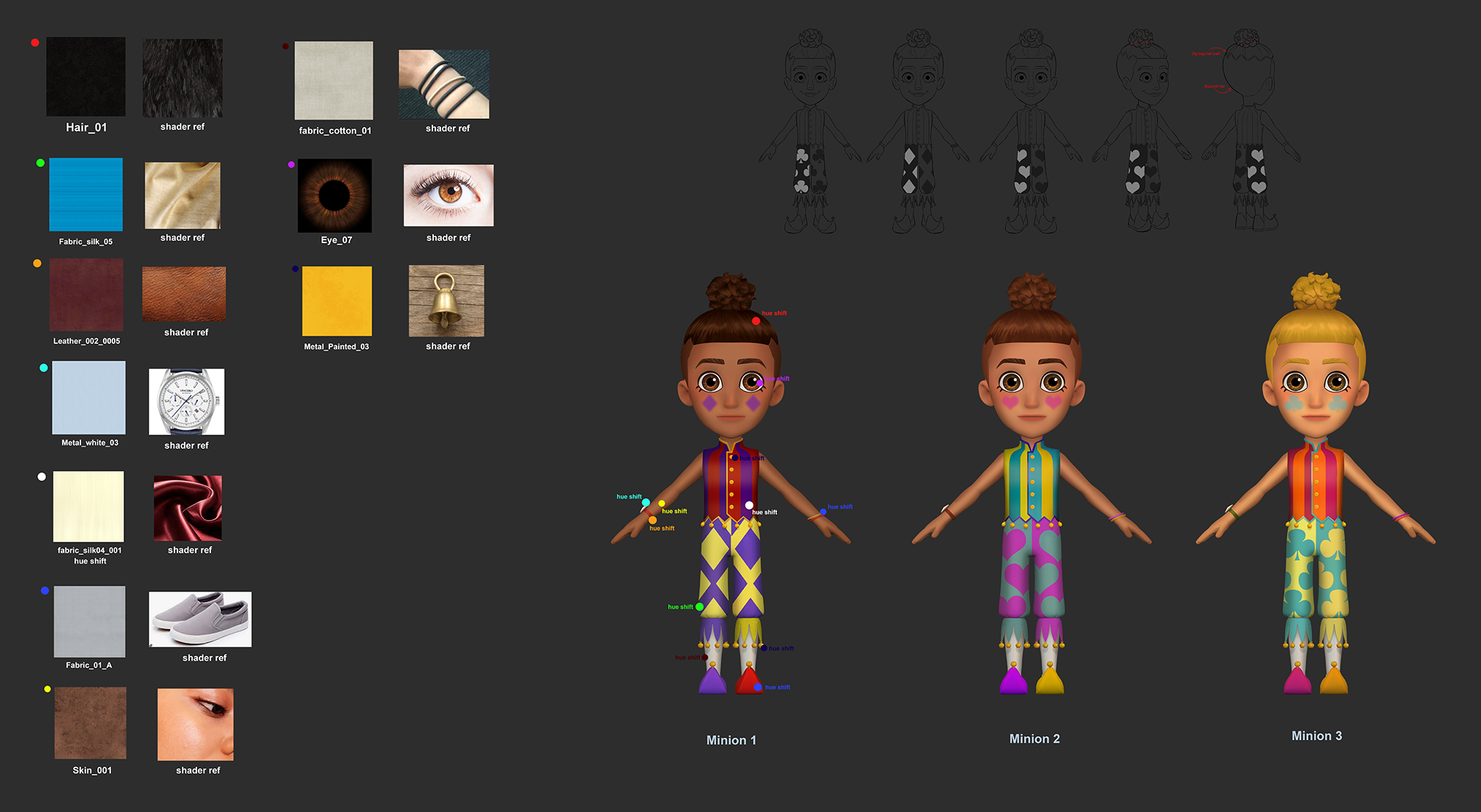The height and width of the screenshot is (812, 1481).
Task: Select the yellow Metal_Painted_03 swatch
Action: (337, 301)
